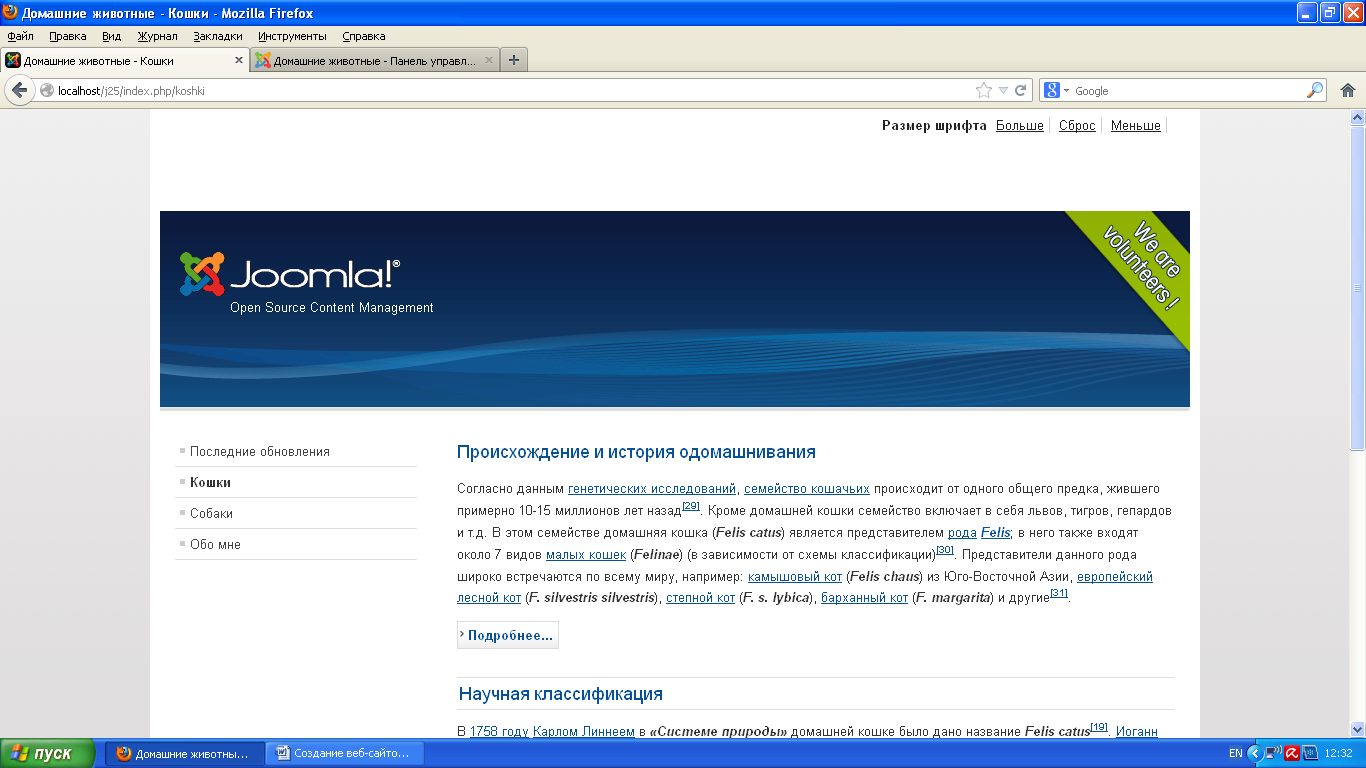Image resolution: width=1366 pixels, height=768 pixels.
Task: Open 'Последние обновления' sidebar menu item
Action: (x=260, y=452)
